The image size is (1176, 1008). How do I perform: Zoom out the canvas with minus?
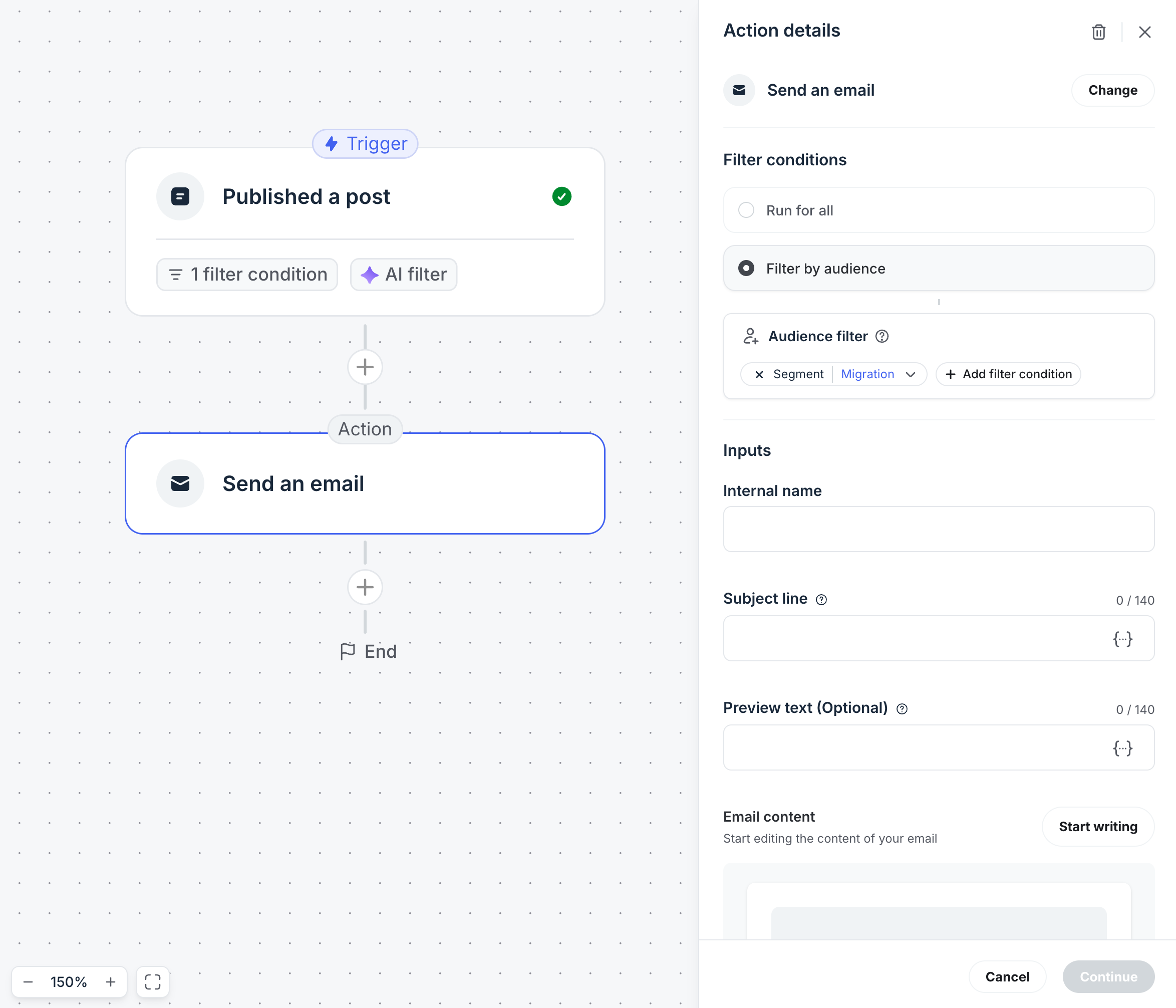(x=28, y=981)
